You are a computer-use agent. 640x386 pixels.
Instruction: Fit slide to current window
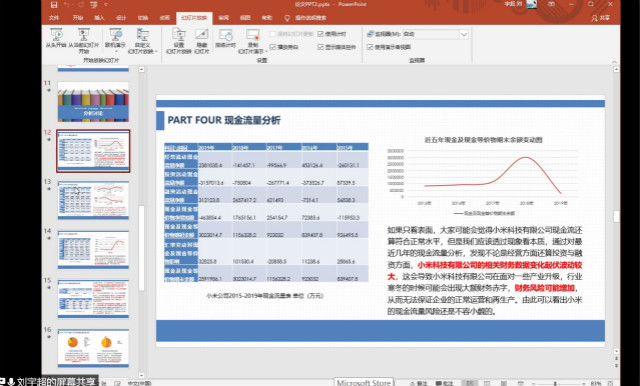click(x=611, y=383)
